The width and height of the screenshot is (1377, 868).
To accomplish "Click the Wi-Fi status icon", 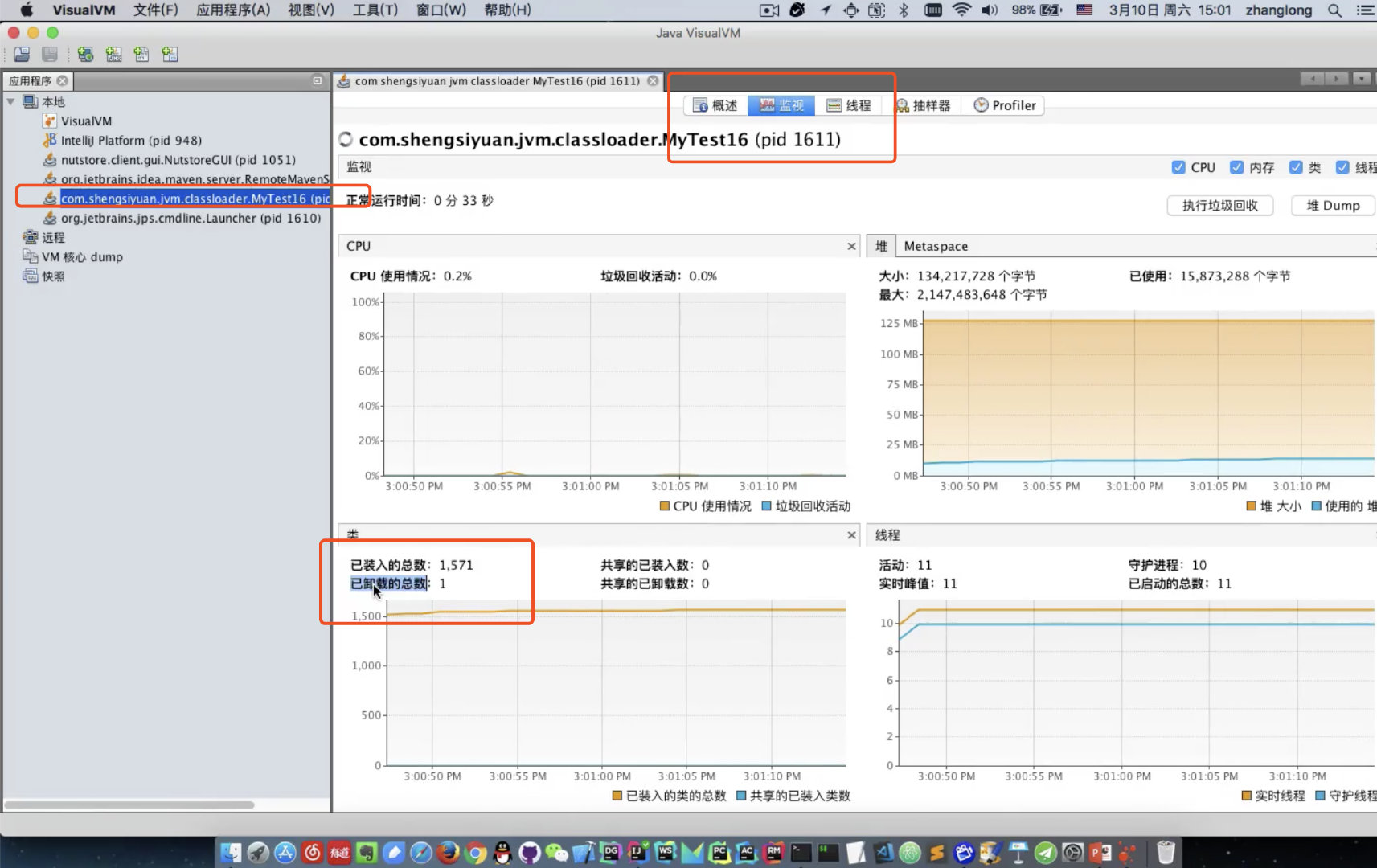I will tap(961, 10).
